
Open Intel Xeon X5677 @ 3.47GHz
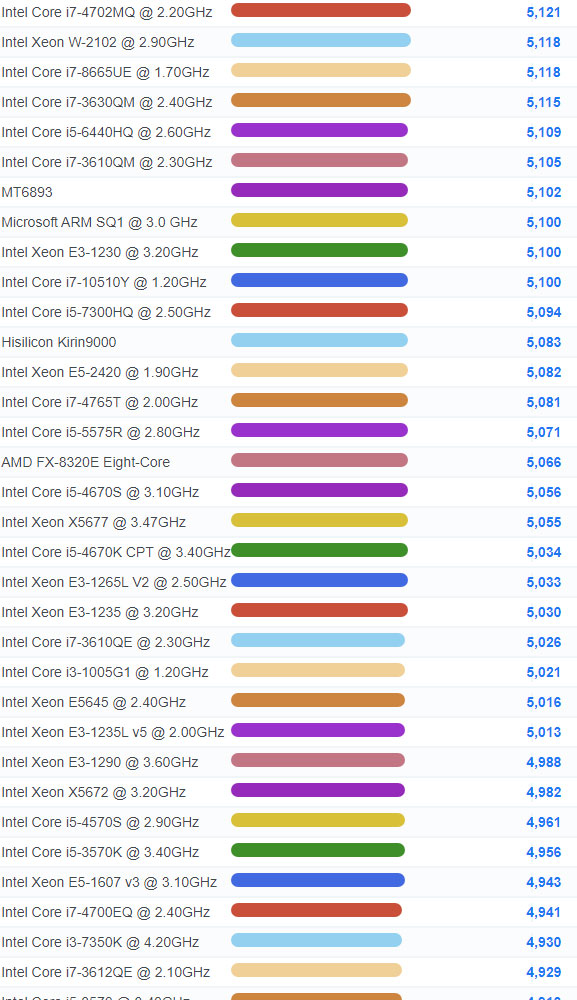[x=94, y=522]
